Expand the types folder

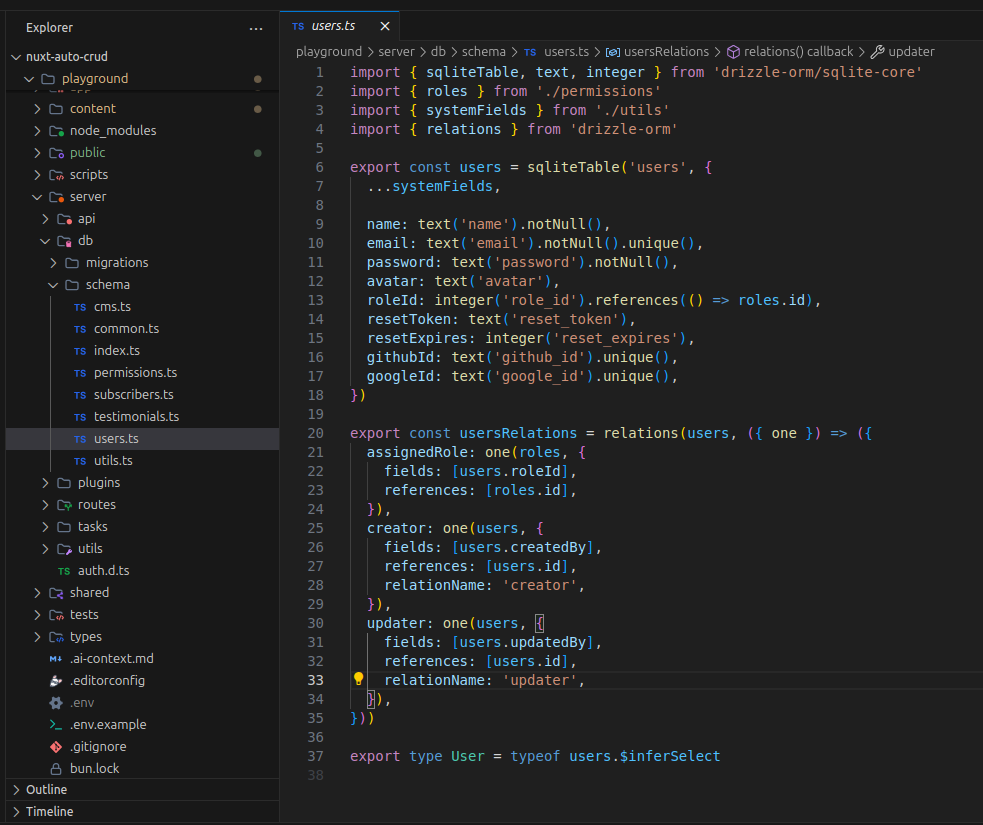37,636
